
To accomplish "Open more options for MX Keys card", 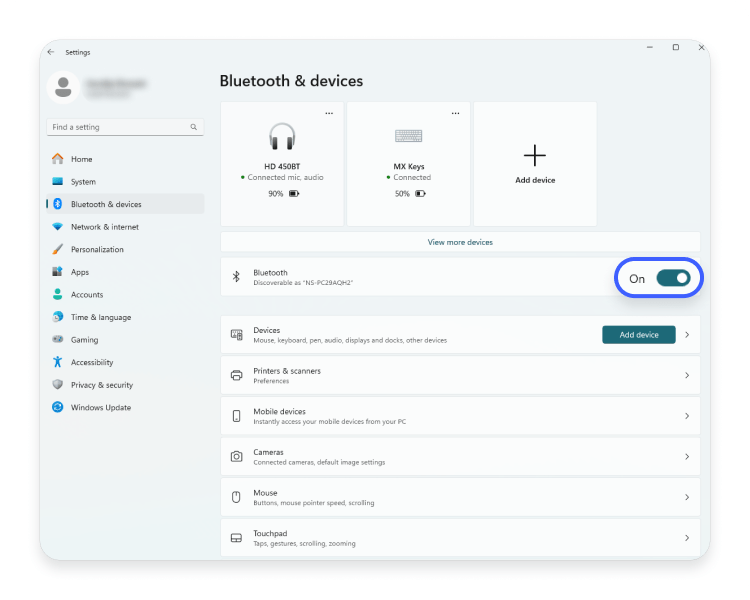I will 455,113.
